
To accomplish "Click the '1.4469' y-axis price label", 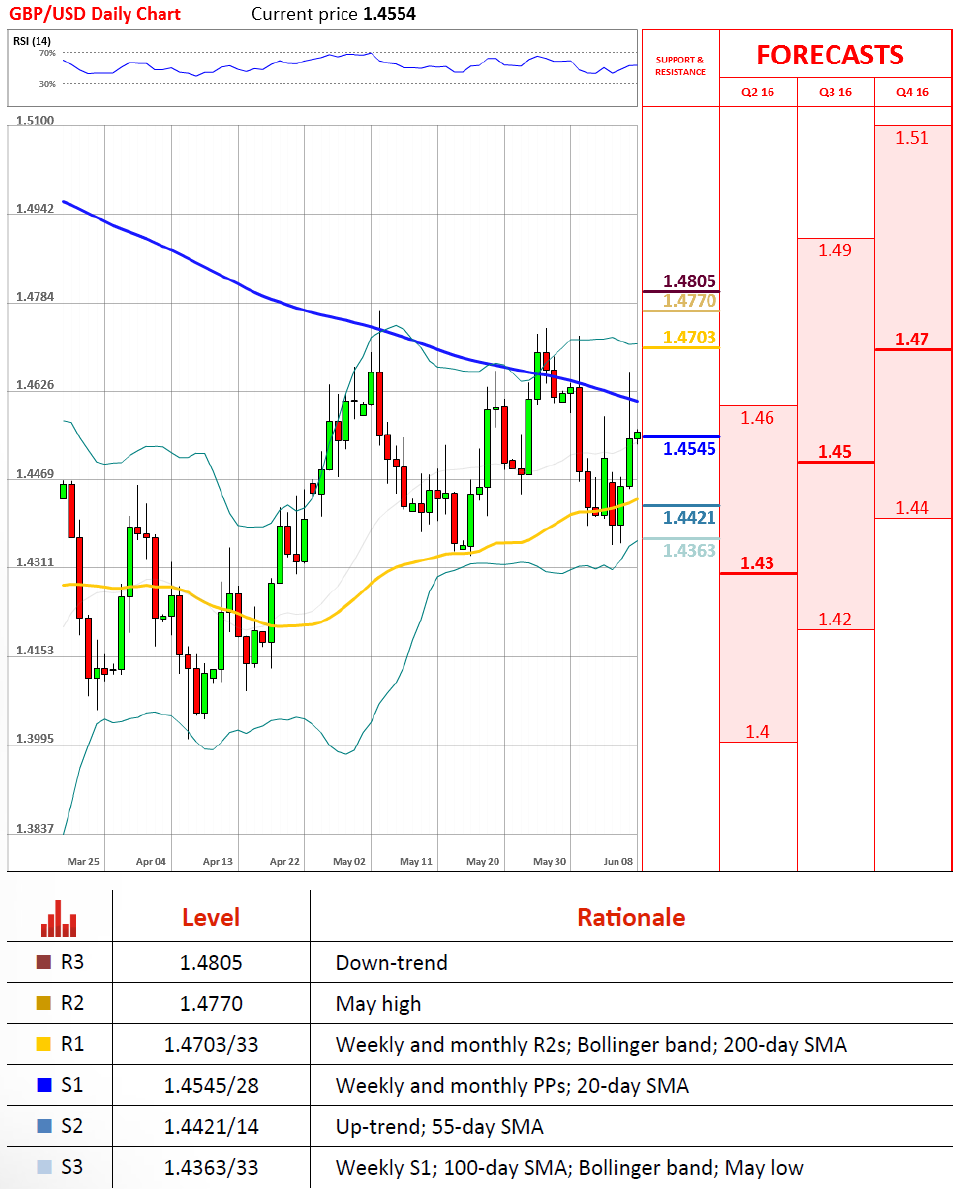I will click(35, 474).
